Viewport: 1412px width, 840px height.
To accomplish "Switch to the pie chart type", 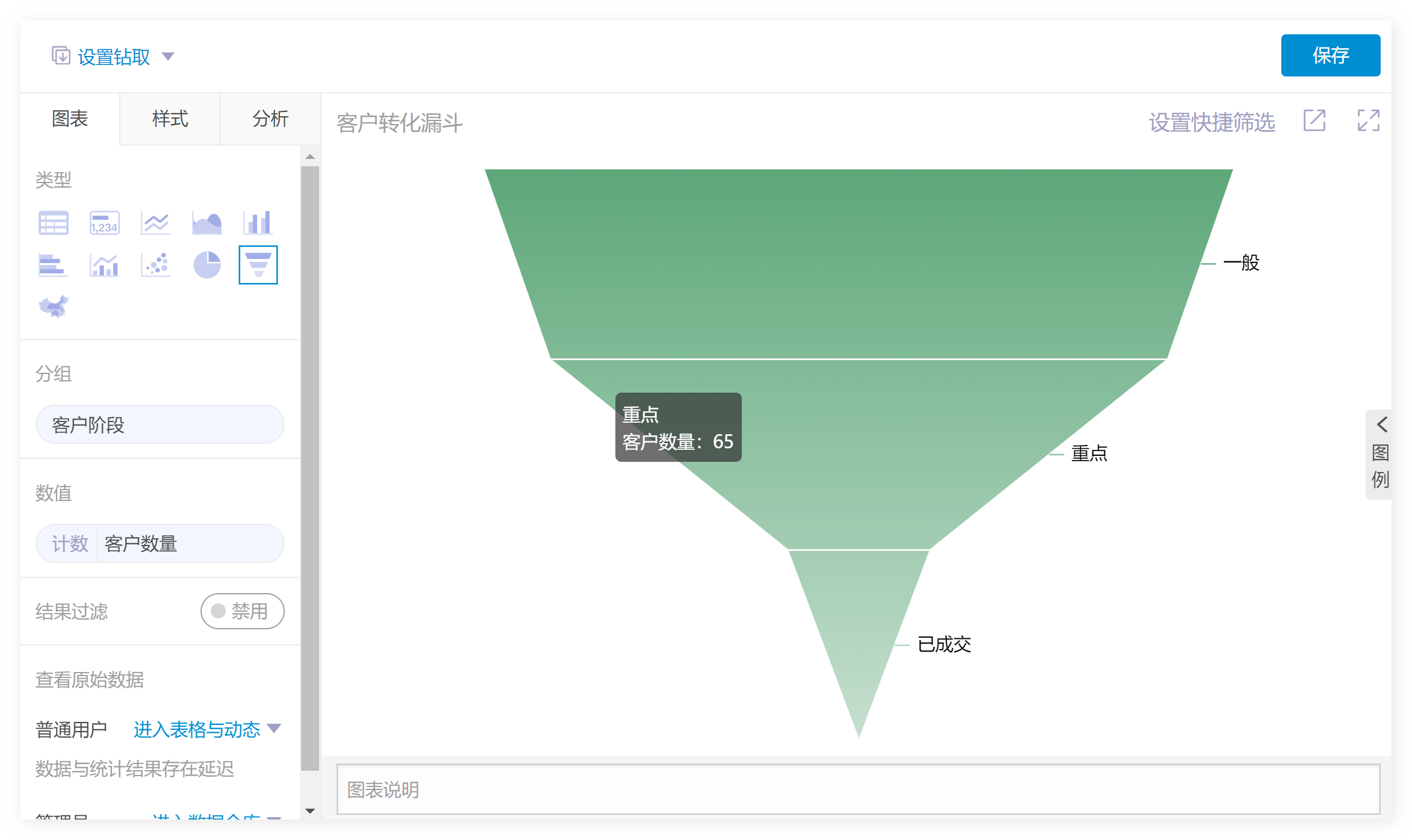I will [x=207, y=265].
